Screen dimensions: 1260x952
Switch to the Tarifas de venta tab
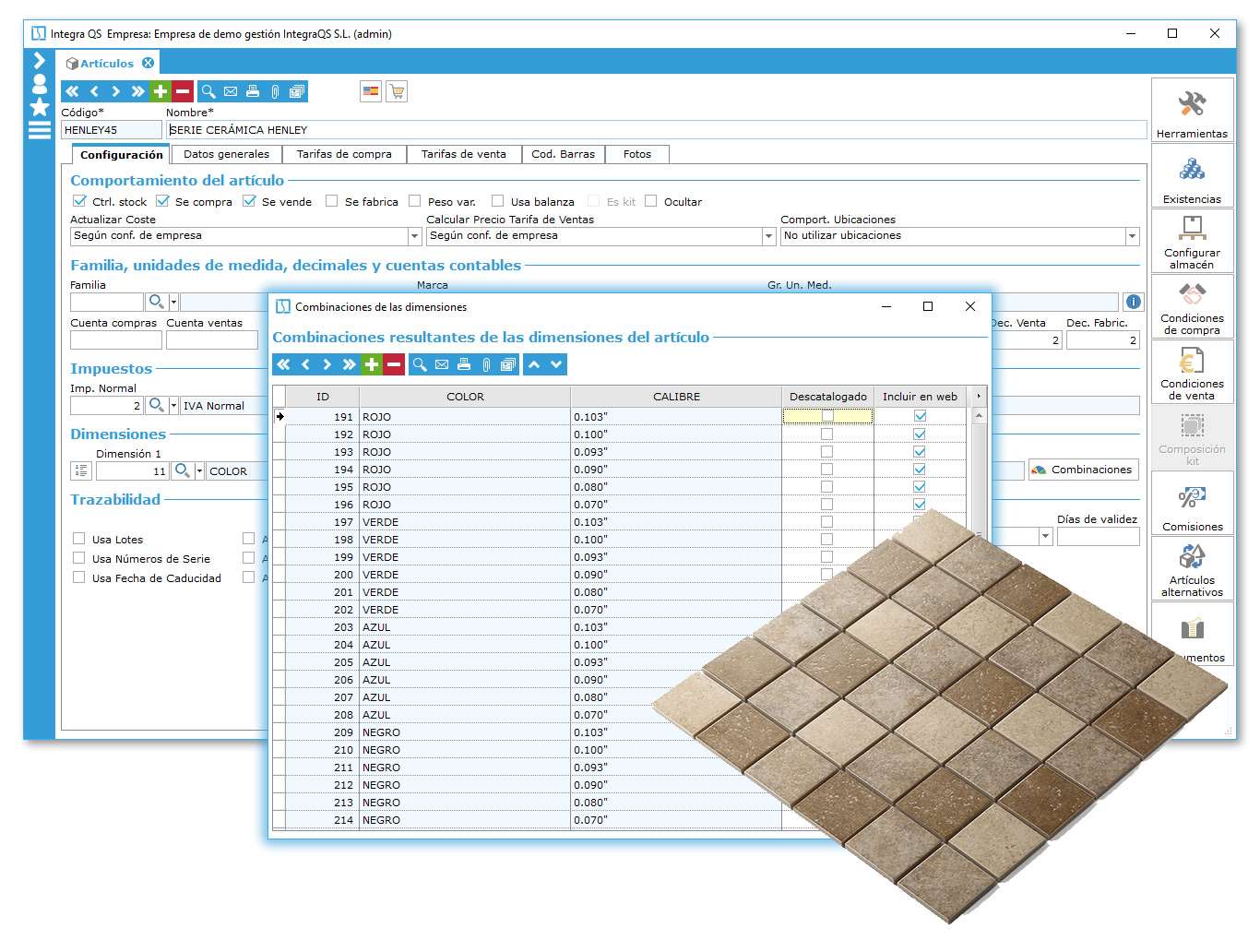[465, 154]
